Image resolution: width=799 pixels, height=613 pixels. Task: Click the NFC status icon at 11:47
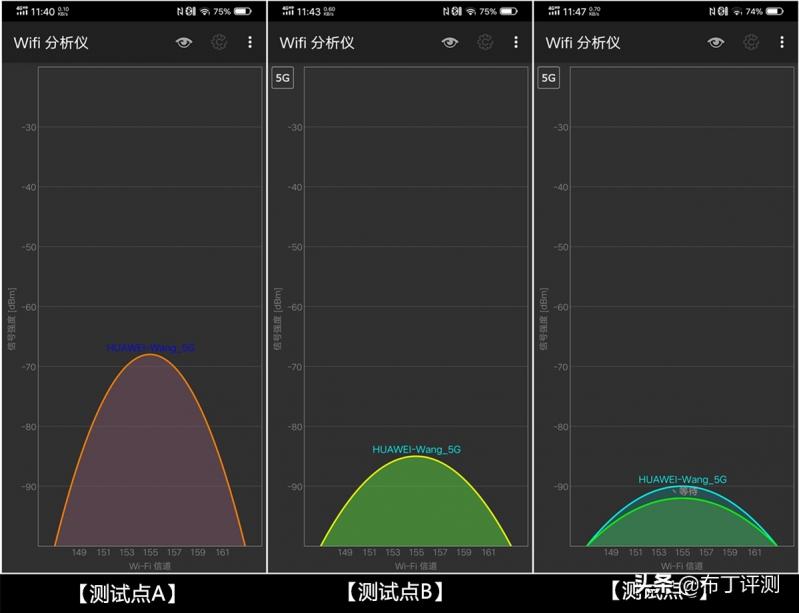click(x=712, y=11)
